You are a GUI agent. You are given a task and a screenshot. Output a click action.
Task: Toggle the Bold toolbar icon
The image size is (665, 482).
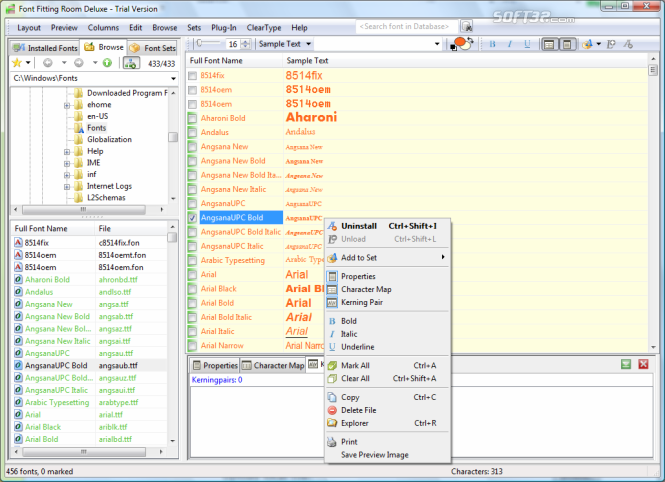[x=492, y=44]
